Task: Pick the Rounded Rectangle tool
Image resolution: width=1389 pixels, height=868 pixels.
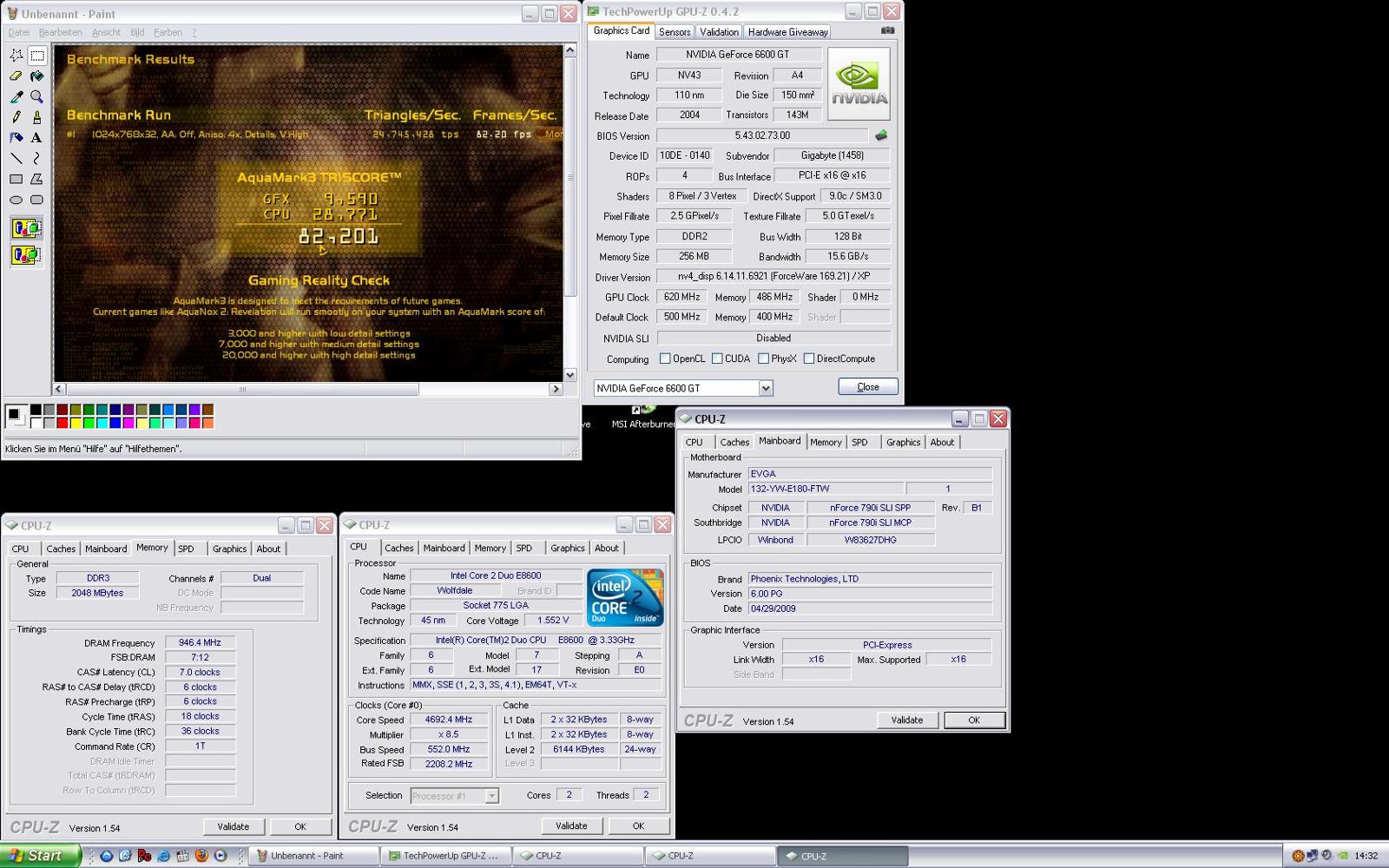Action: [37, 200]
